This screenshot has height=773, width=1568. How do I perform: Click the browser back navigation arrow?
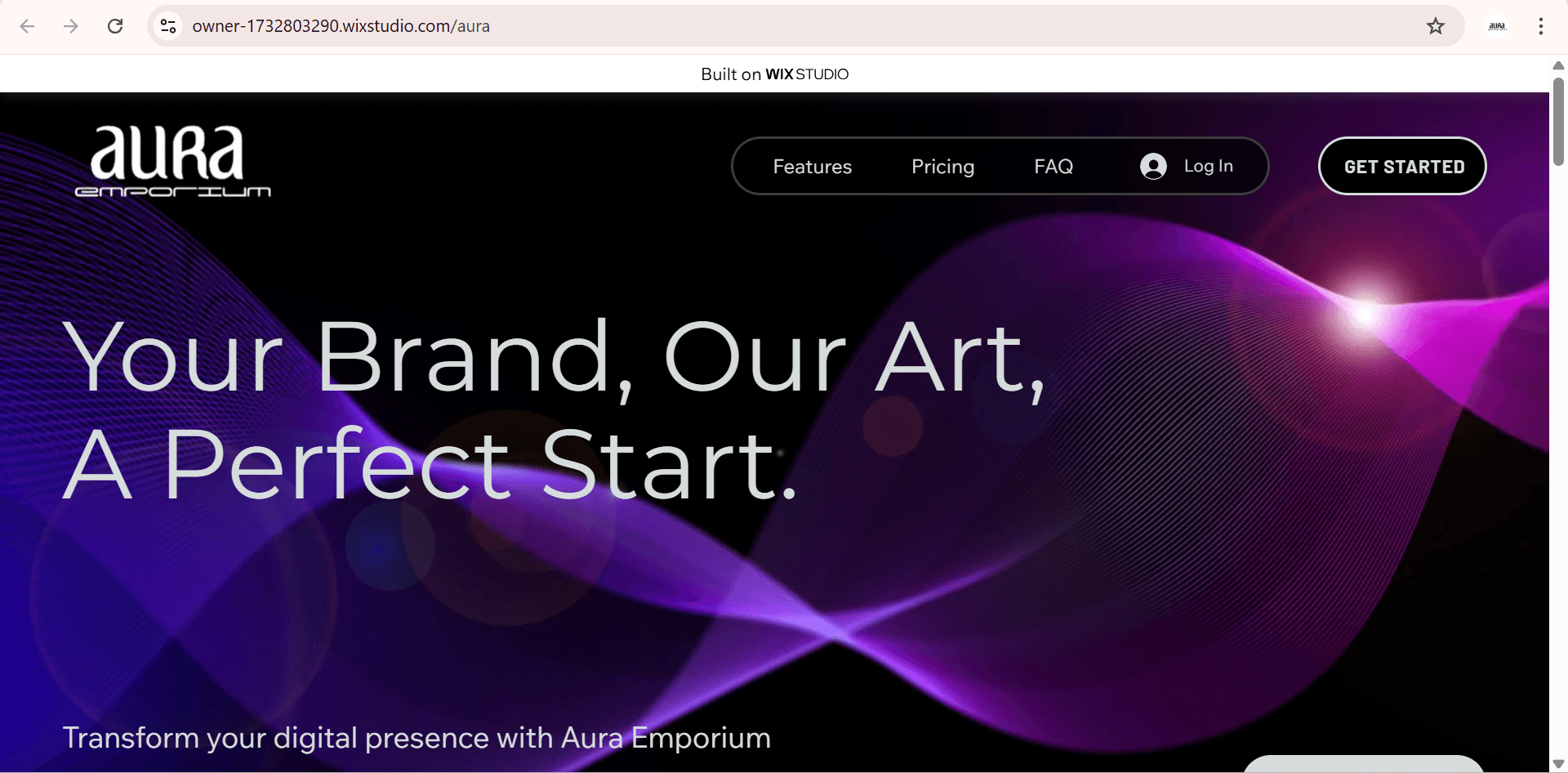tap(28, 26)
